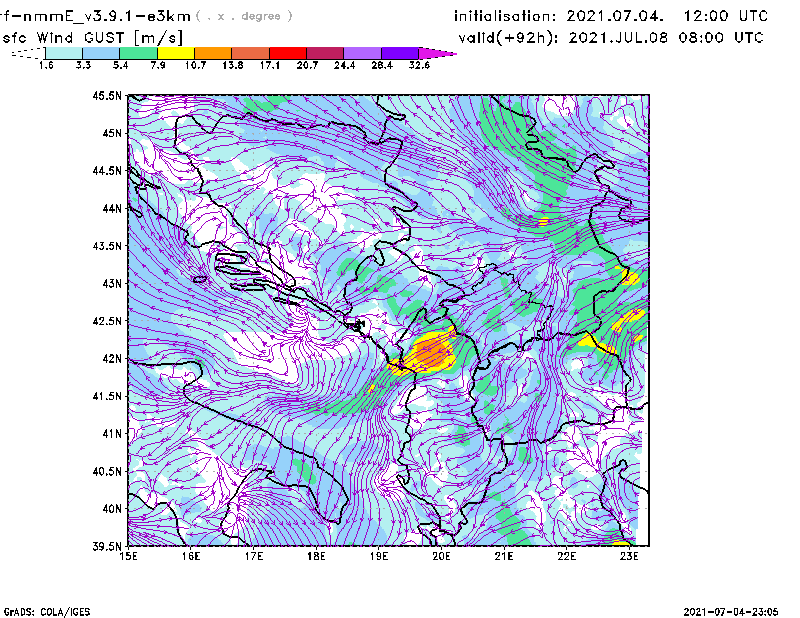Click the 'sfc Wind GUST [m/s]' title
Screen dimensions: 800x618
pos(92,38)
